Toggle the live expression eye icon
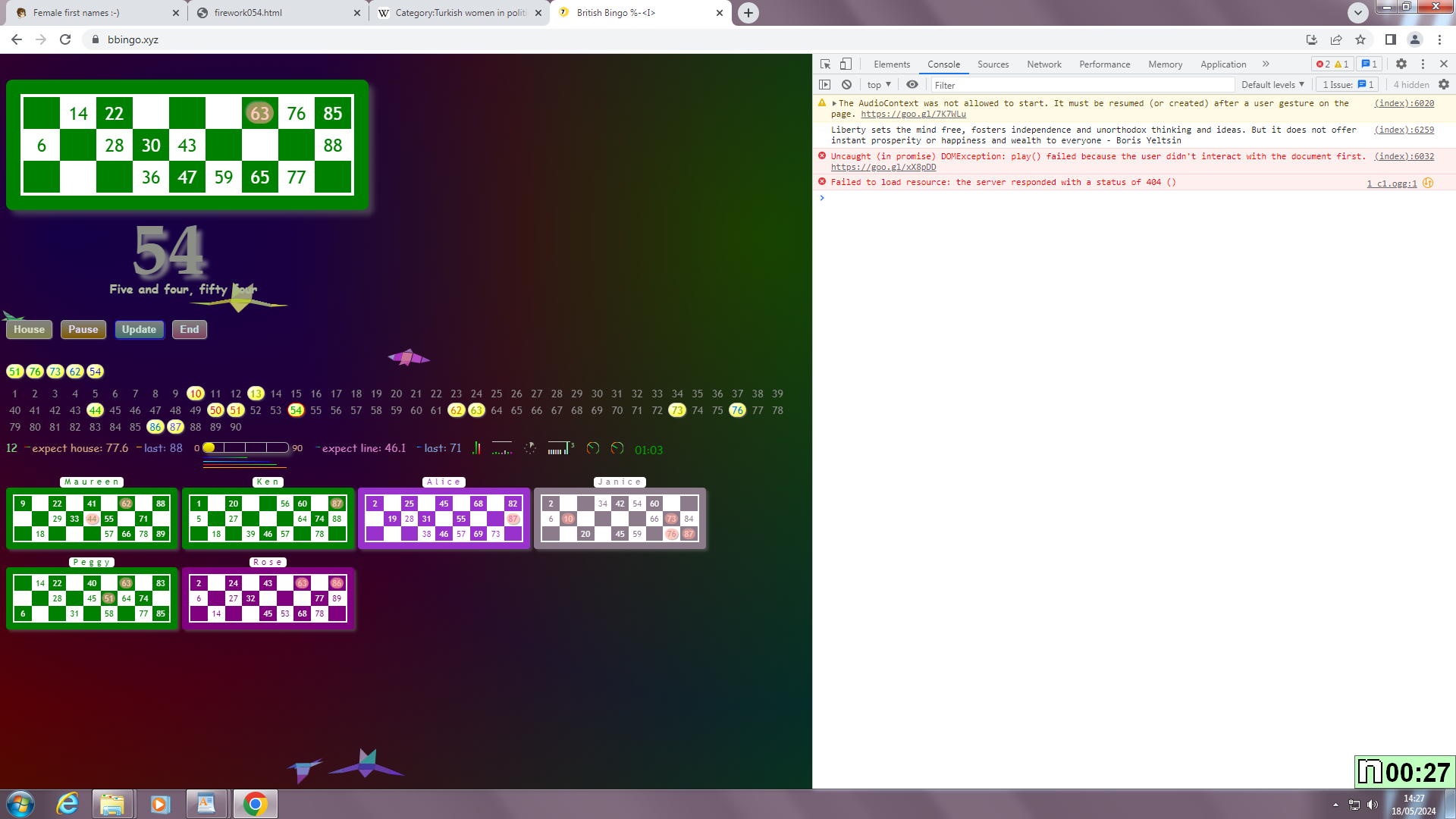The height and width of the screenshot is (819, 1456). 912,85
